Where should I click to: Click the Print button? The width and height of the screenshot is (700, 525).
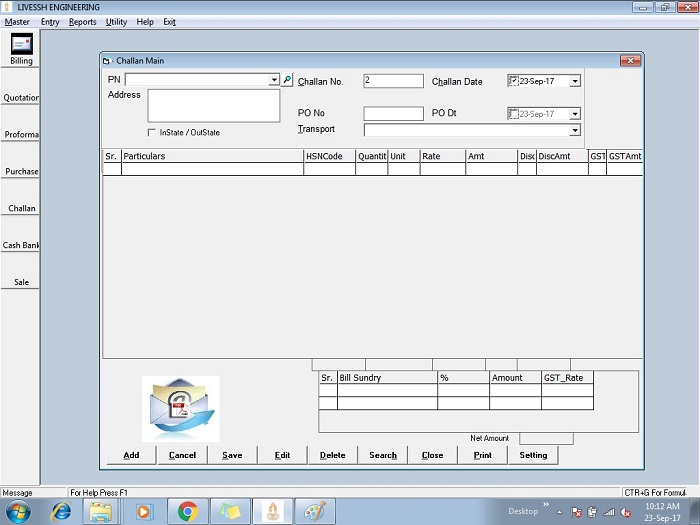click(482, 455)
